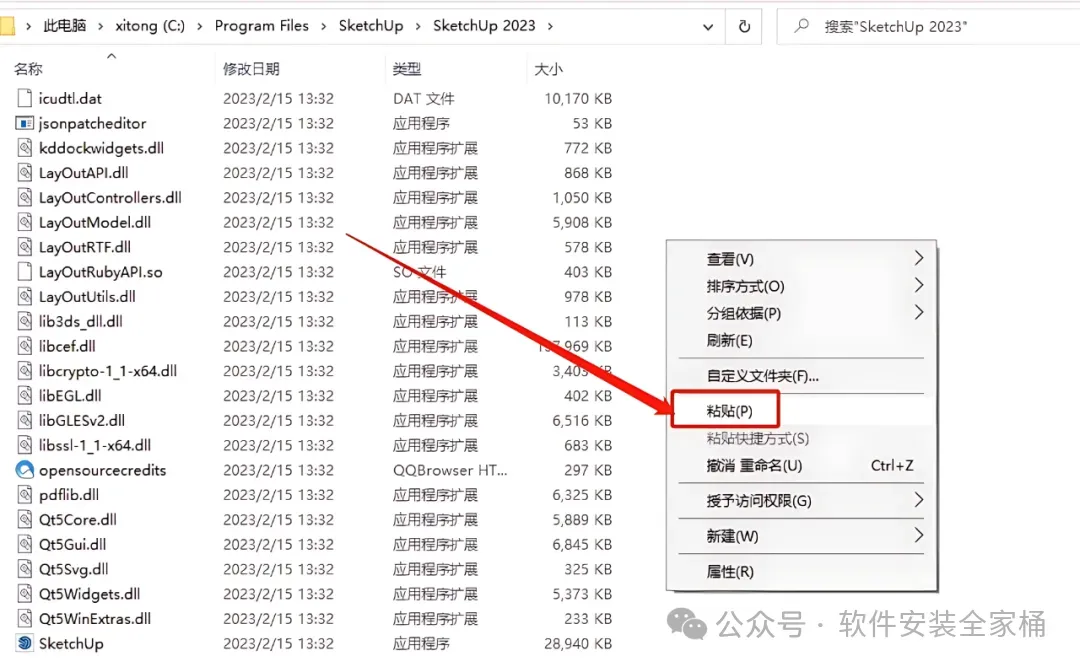Expand chevron after 此电脑 breadcrumb
This screenshot has width=1080, height=667.
(101, 26)
